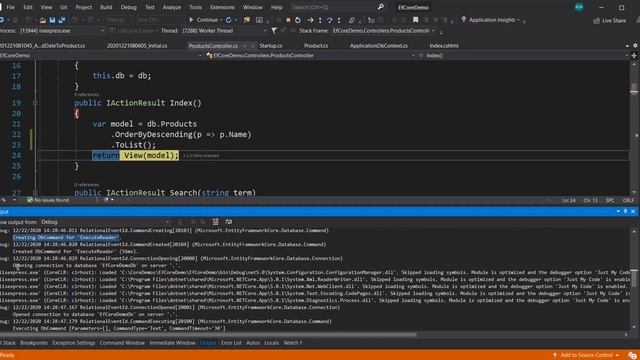Switch to the Index.cshtml tab
Screen dimensions: 640x360
coord(444,46)
